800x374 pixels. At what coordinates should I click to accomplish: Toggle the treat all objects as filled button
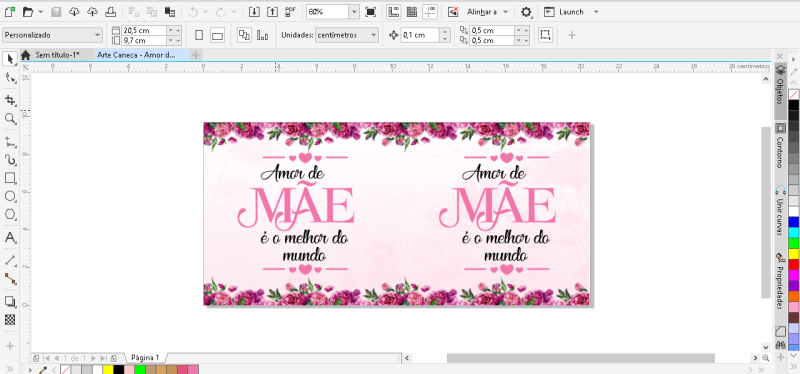point(545,35)
